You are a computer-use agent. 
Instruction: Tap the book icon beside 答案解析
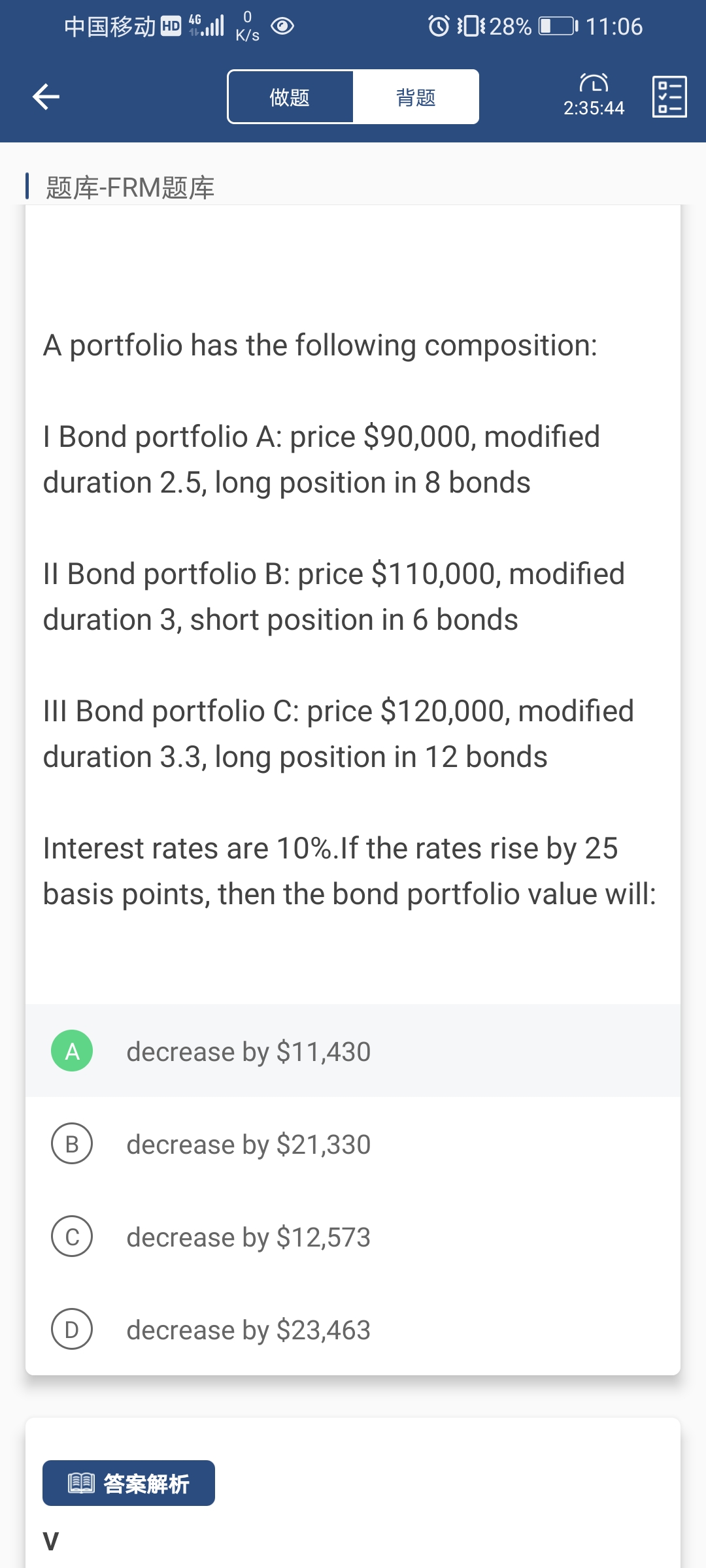82,1483
